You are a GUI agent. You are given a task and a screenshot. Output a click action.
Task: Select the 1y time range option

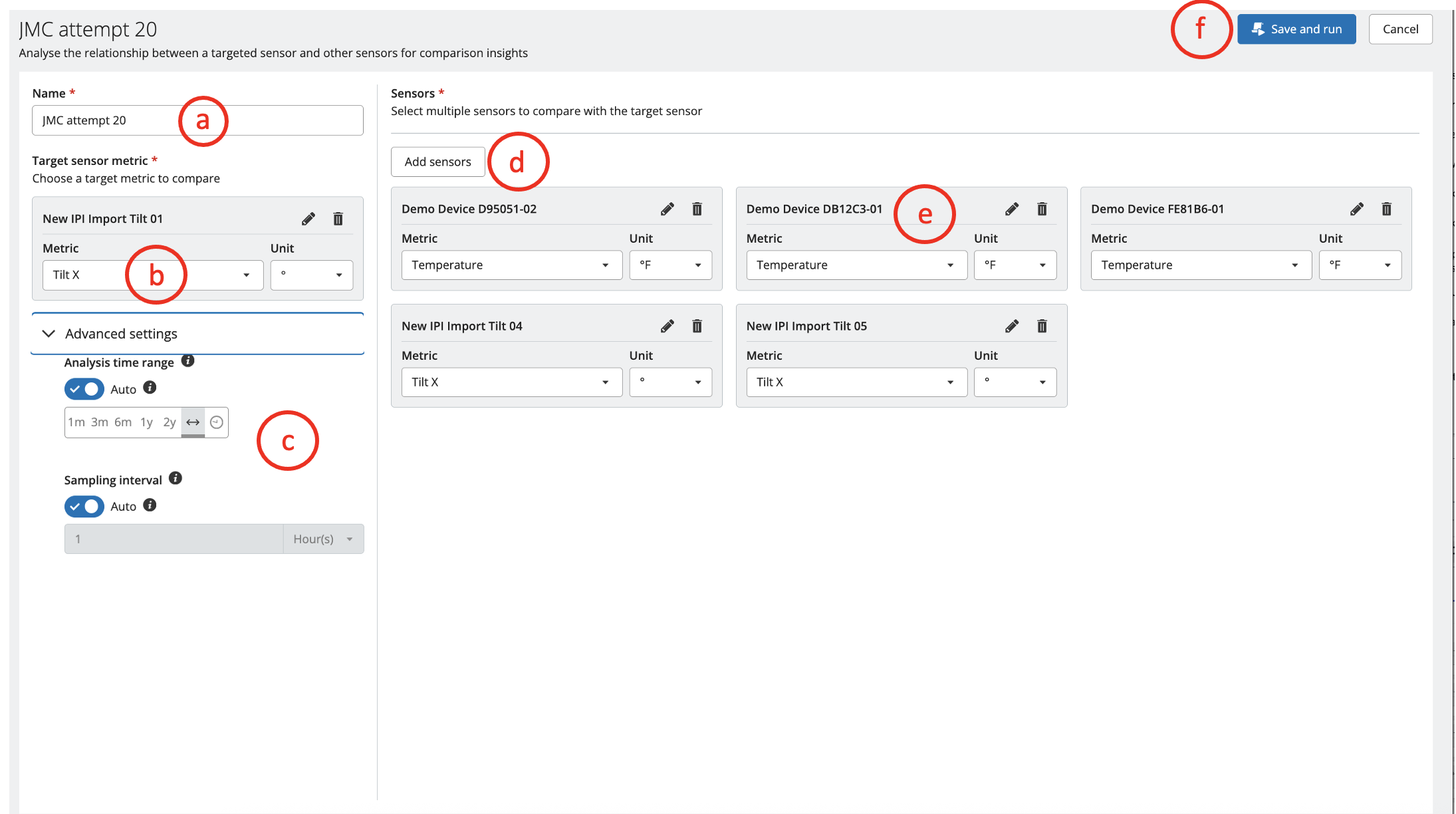click(x=146, y=422)
